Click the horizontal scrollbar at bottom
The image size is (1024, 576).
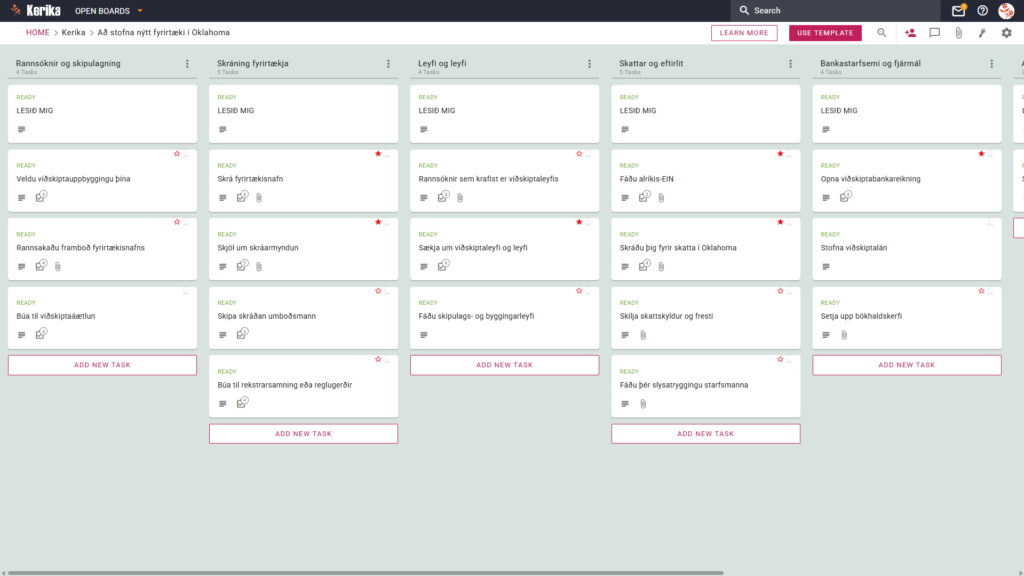coord(366,573)
